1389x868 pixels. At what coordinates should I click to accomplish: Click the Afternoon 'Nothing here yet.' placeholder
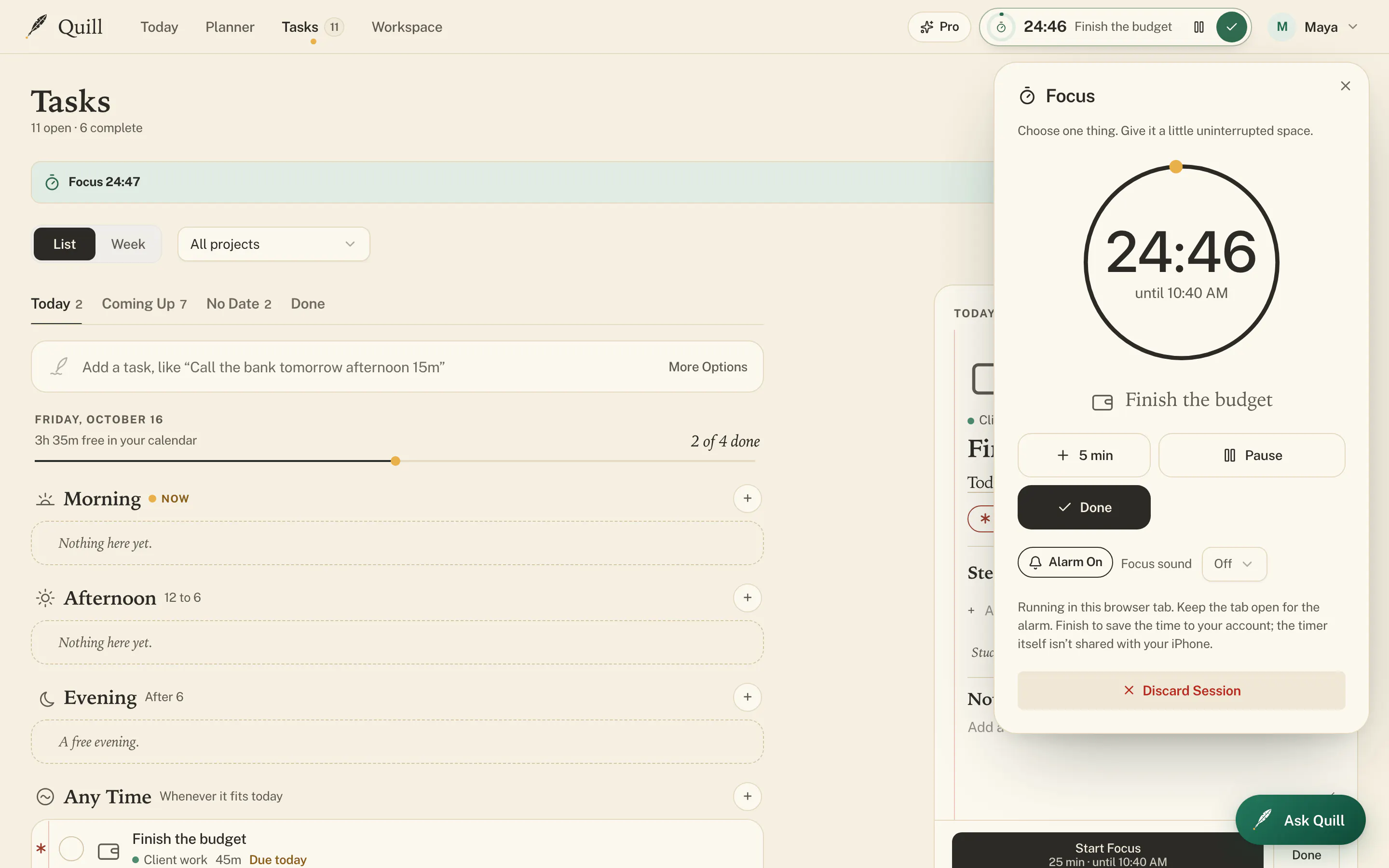point(397,642)
